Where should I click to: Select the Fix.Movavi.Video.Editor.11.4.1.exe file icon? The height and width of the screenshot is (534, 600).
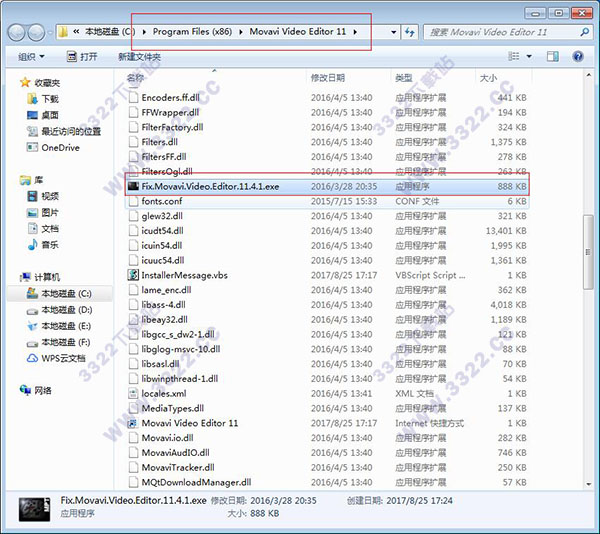[133, 186]
